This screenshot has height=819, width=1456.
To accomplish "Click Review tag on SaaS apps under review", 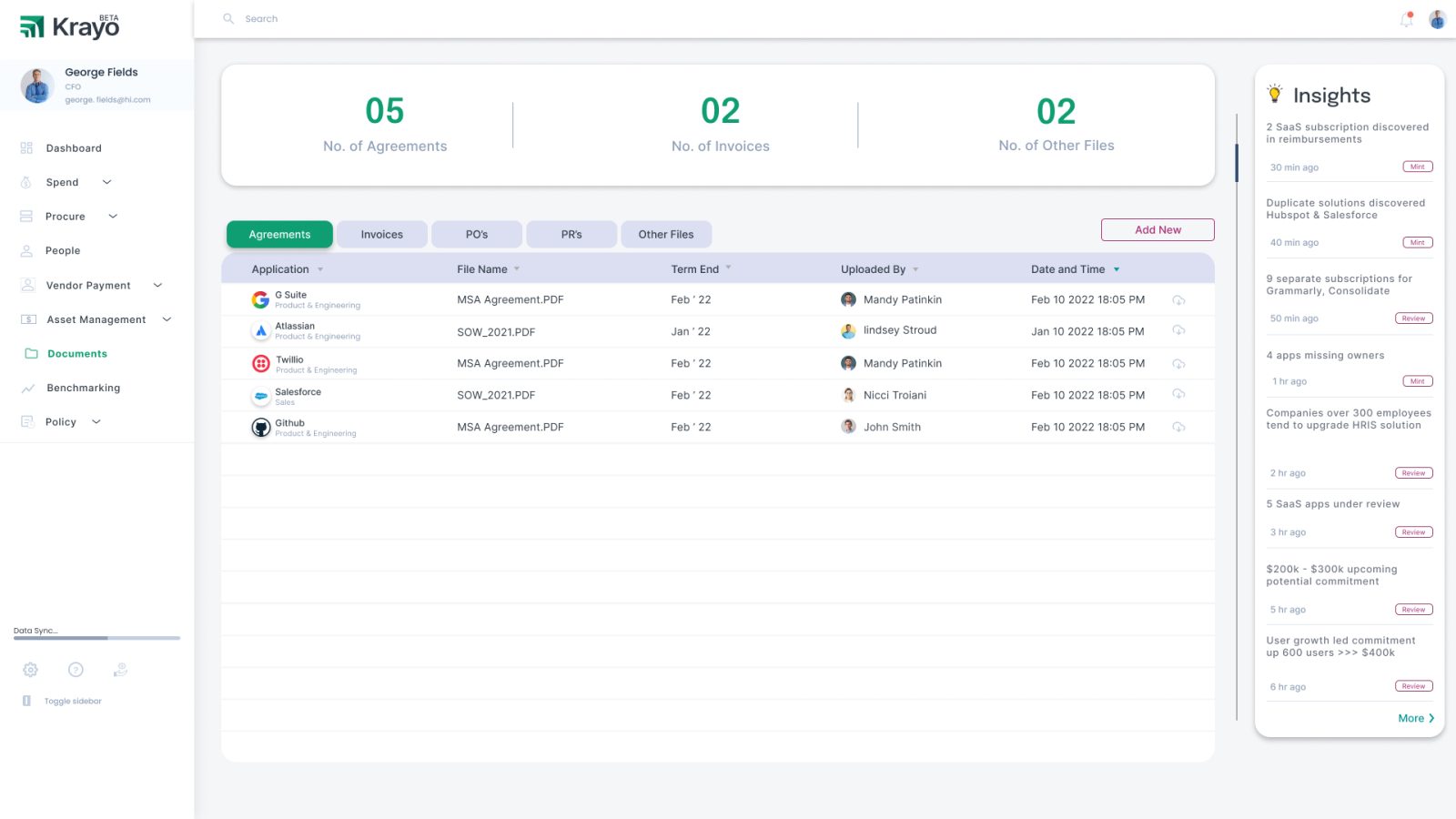I will 1414,532.
